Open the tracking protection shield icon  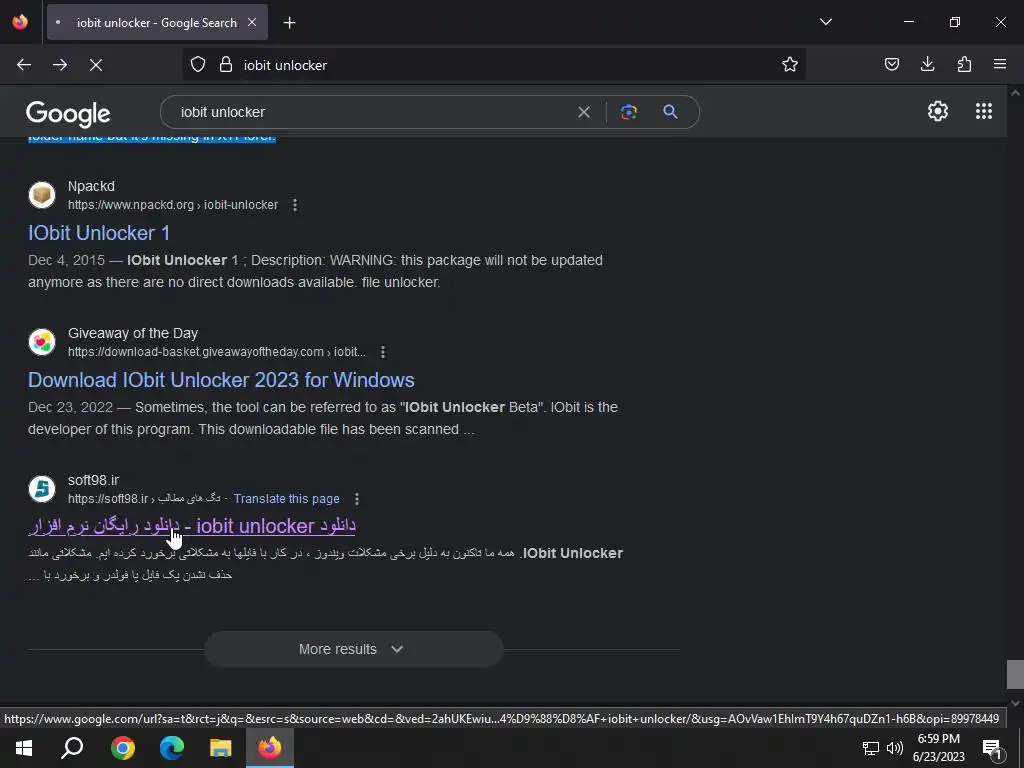click(x=198, y=65)
